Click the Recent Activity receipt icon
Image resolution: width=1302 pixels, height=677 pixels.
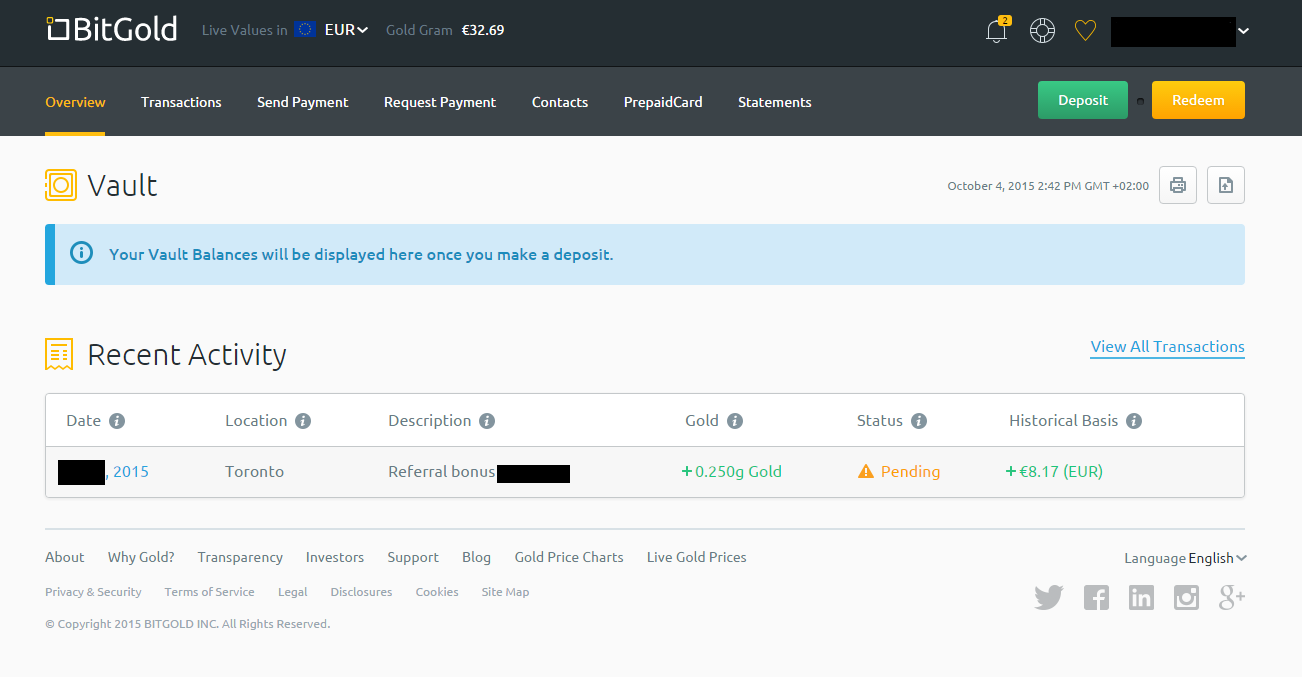pyautogui.click(x=59, y=354)
